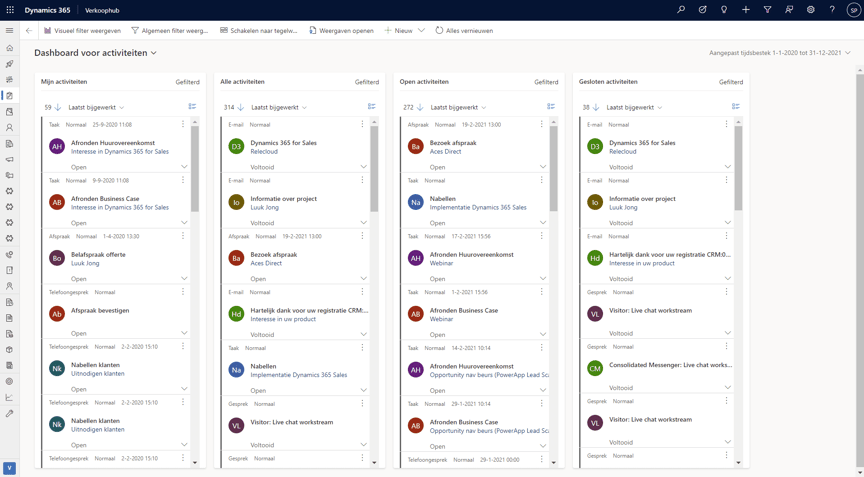Image resolution: width=864 pixels, height=477 pixels.
Task: Open Laatst bijgewerkt sort in Open activiteiten
Action: point(458,107)
